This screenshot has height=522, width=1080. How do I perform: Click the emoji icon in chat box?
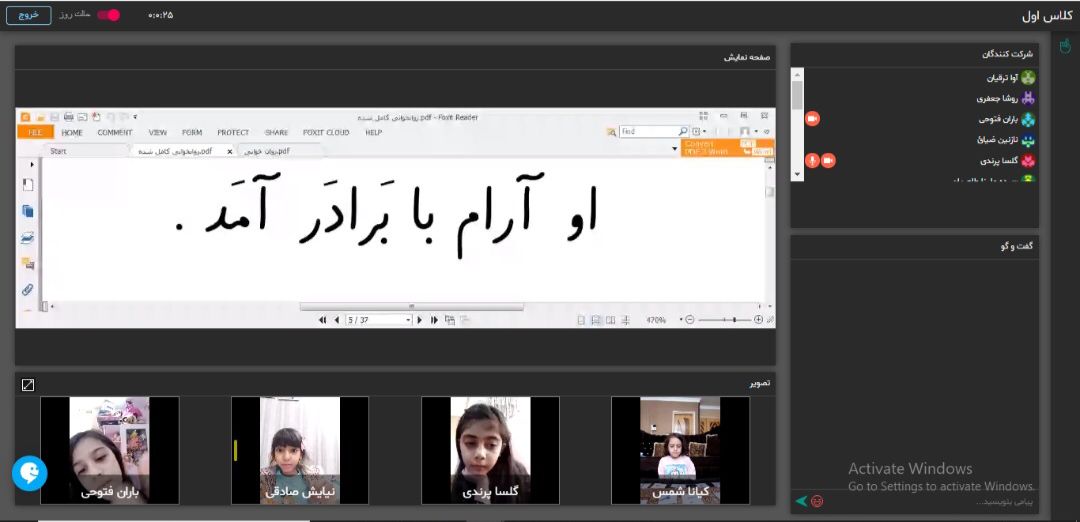[x=817, y=501]
